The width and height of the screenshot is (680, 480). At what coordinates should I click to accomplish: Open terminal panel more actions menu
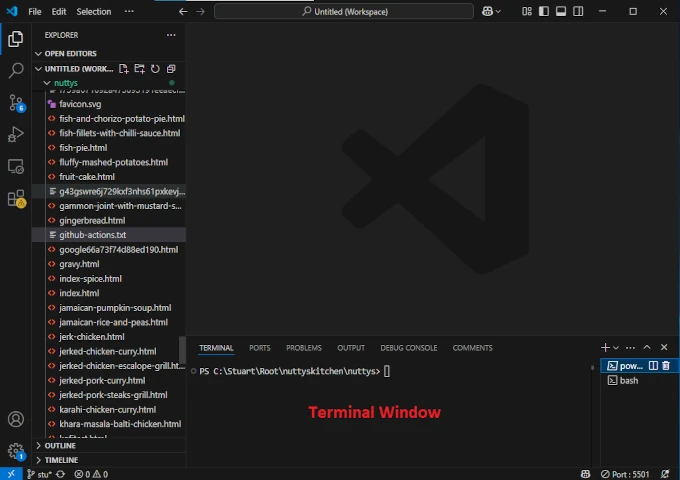point(631,347)
